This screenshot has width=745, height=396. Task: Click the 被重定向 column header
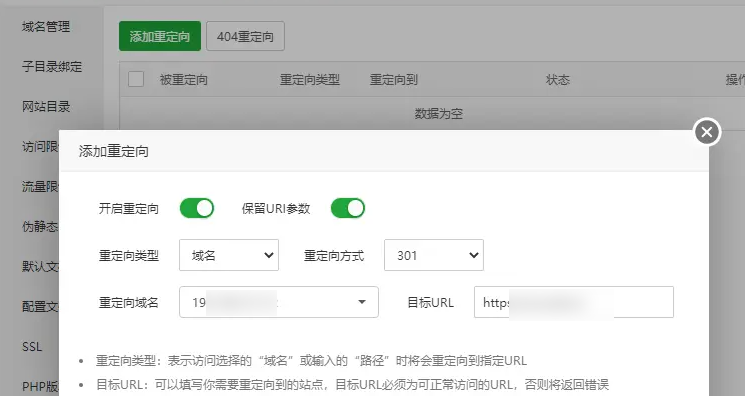click(x=184, y=79)
